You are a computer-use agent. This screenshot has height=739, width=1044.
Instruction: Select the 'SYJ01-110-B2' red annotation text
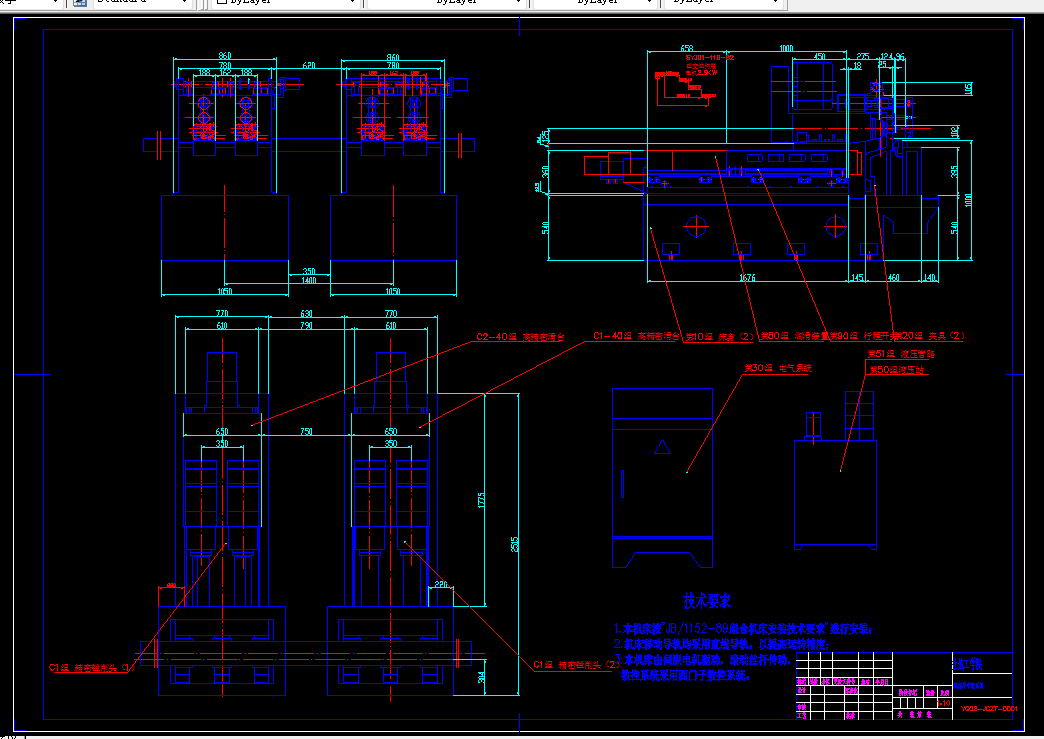coord(710,58)
